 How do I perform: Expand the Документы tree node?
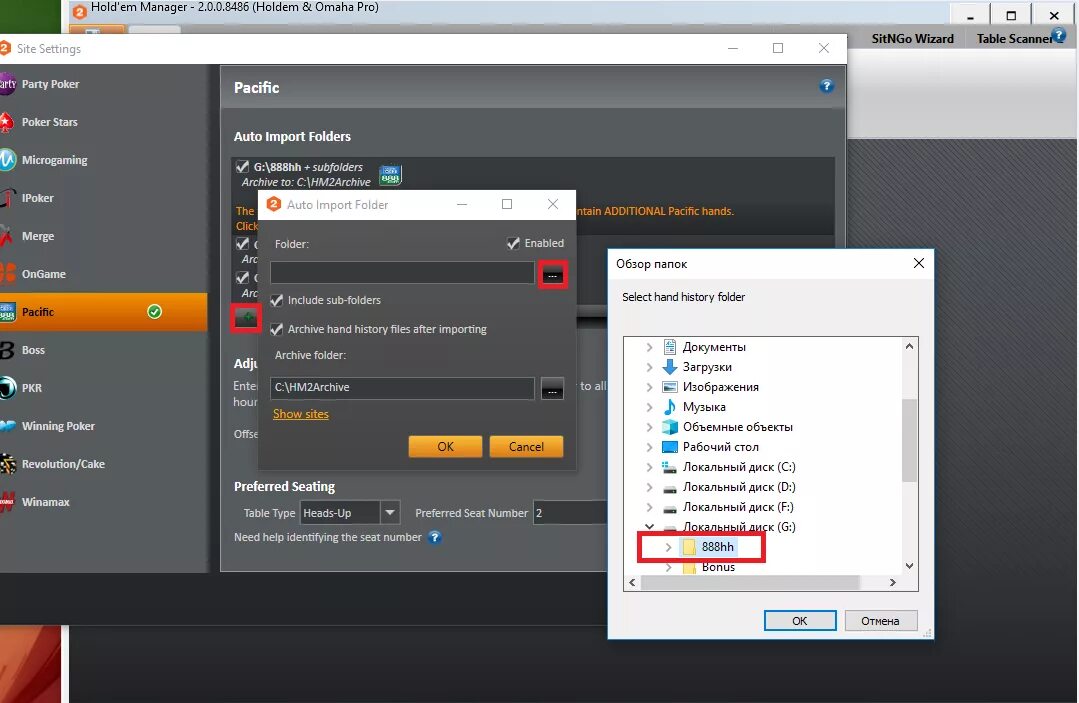[x=649, y=347]
